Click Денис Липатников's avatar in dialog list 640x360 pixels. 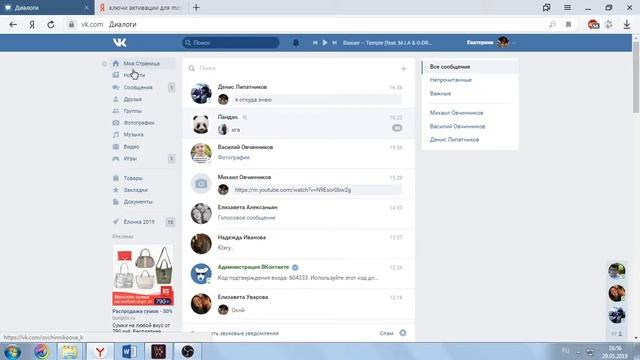click(x=201, y=93)
